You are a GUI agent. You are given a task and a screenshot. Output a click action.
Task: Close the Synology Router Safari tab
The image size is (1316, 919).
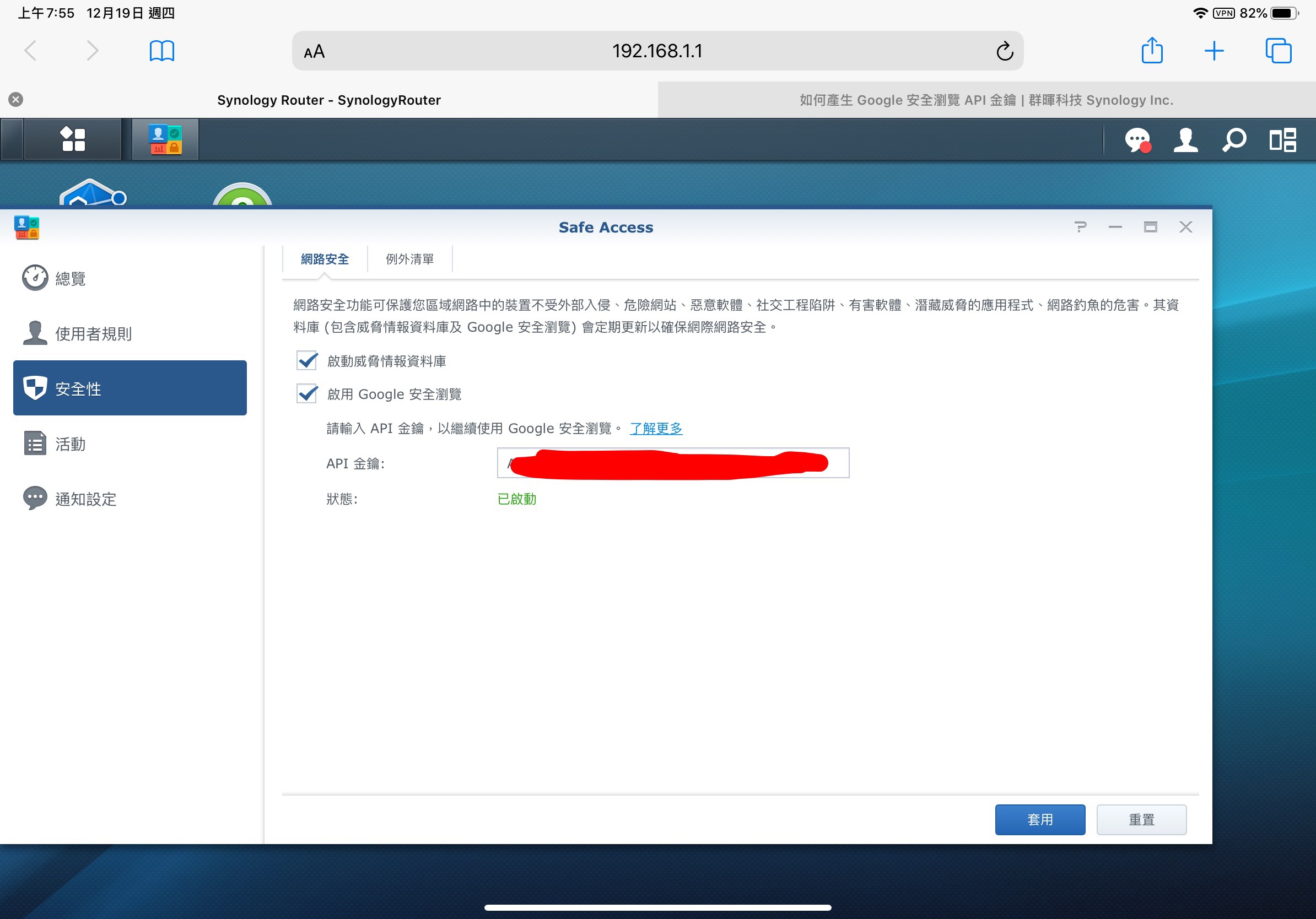click(x=16, y=100)
